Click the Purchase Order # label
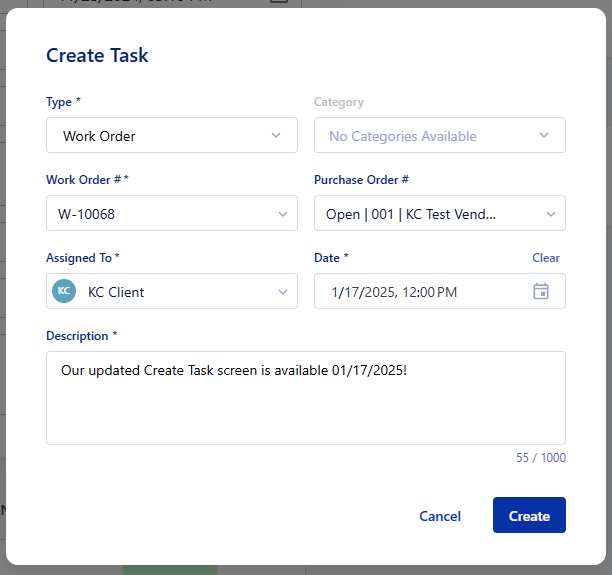 pos(361,180)
